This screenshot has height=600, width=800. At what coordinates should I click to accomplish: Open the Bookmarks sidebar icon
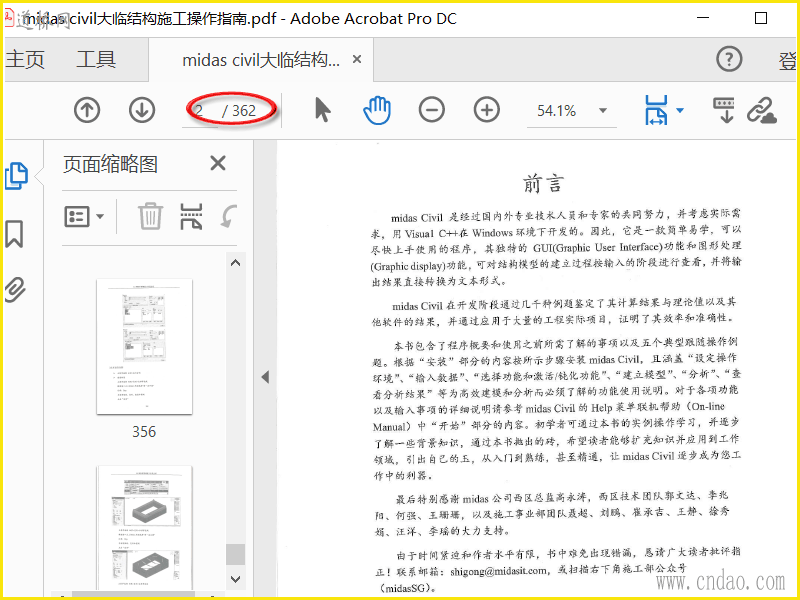(x=14, y=234)
